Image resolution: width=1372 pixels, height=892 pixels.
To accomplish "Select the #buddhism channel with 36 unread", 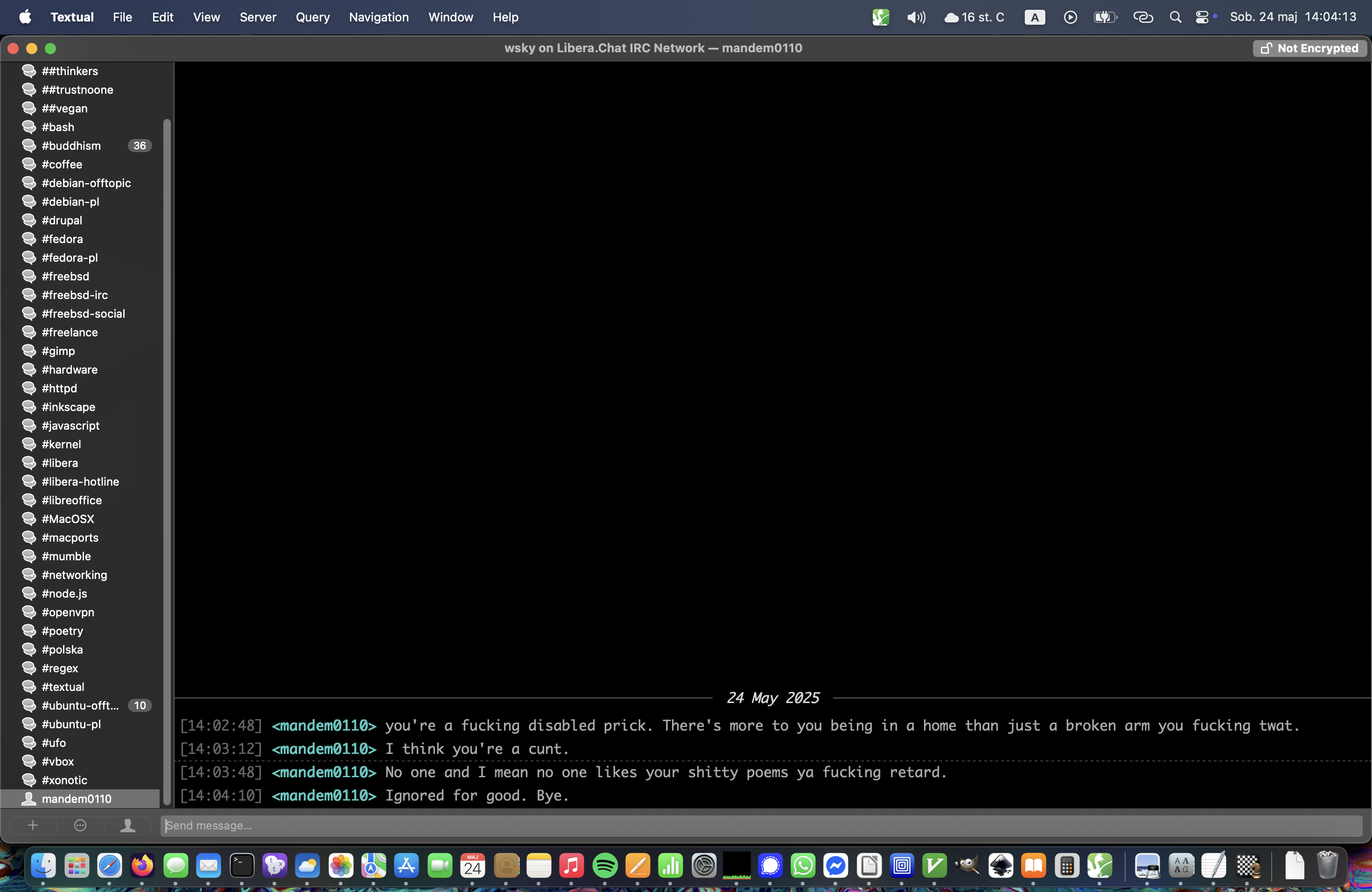I will pyautogui.click(x=71, y=146).
